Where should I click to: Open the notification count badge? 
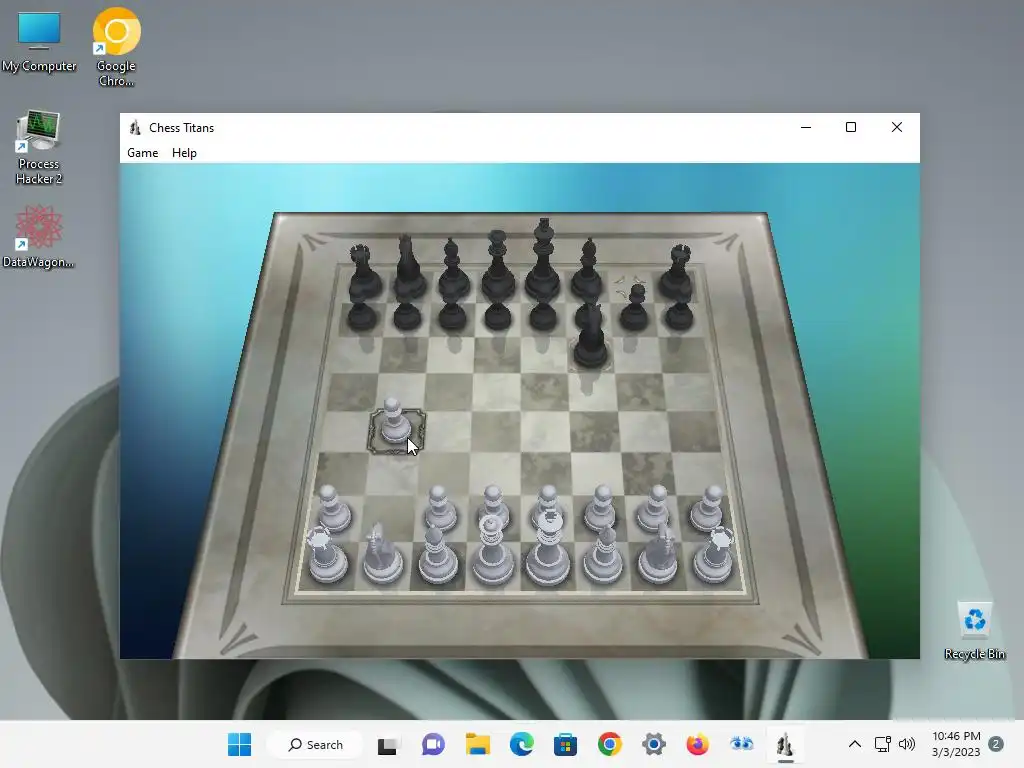click(996, 744)
